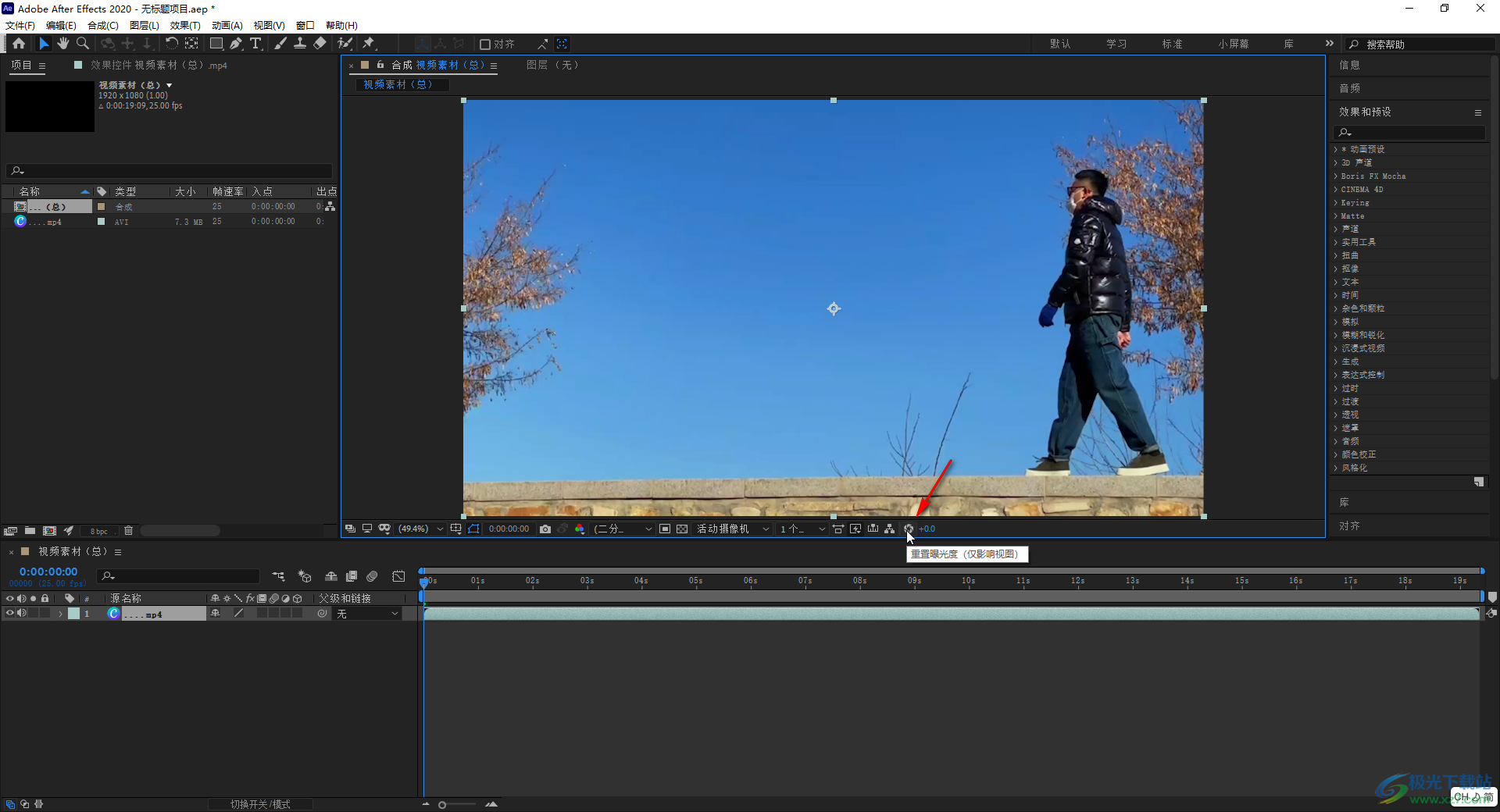Take a snapshot with camera icon
Viewport: 1500px width, 812px height.
pos(545,529)
